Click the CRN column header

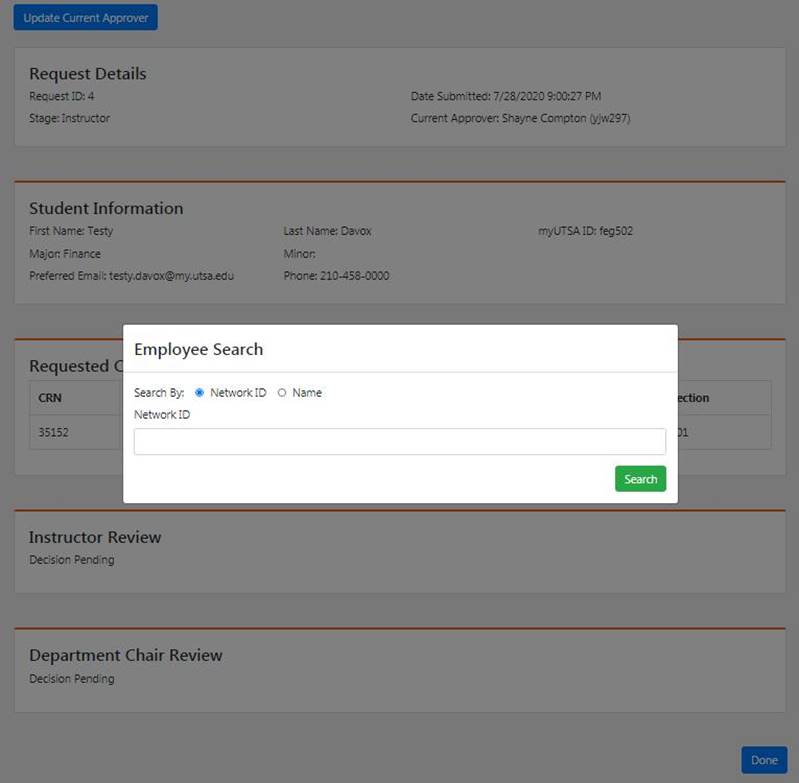click(x=50, y=398)
